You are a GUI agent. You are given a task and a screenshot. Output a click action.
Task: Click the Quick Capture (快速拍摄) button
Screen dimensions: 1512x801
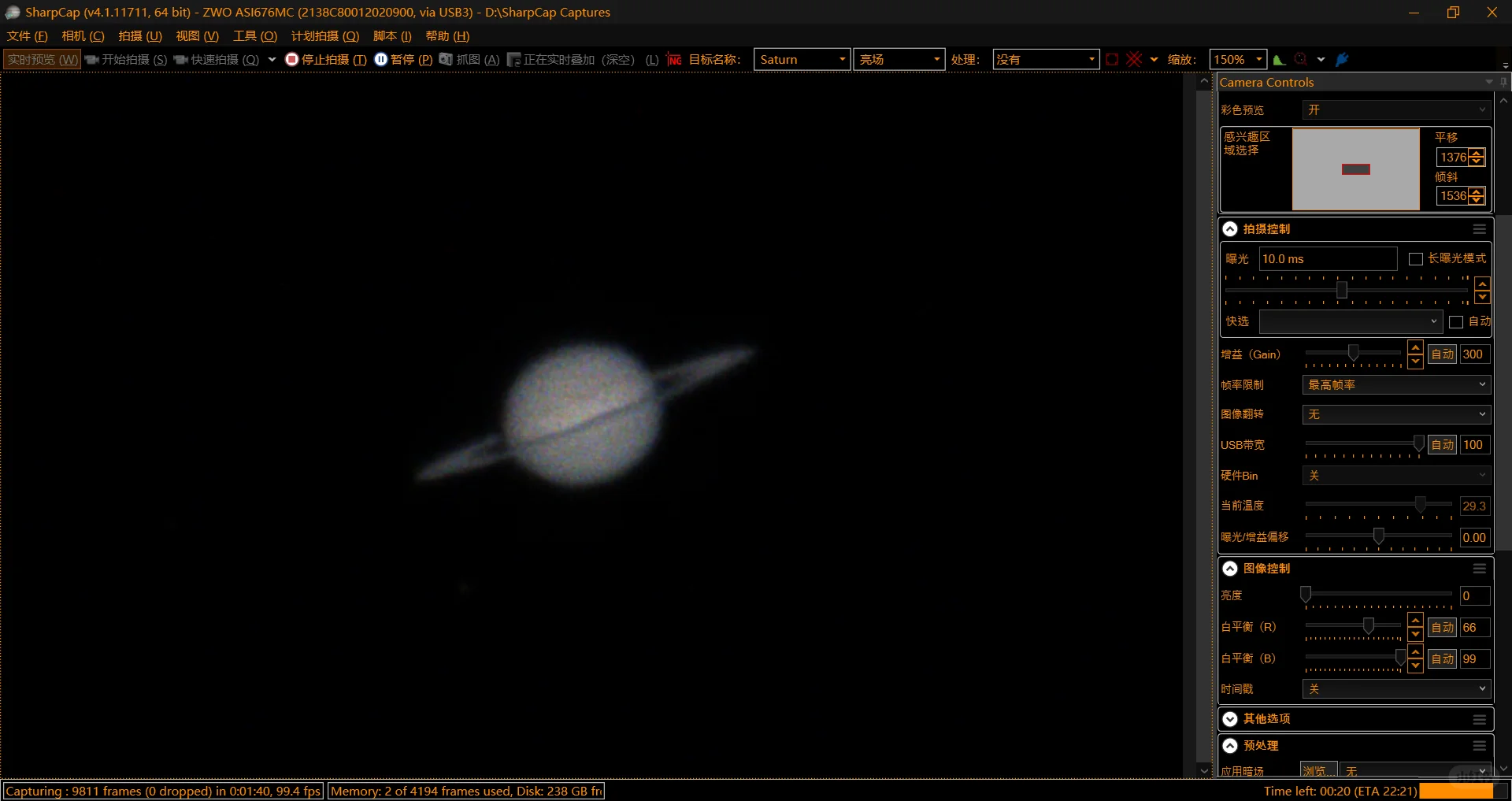[216, 59]
